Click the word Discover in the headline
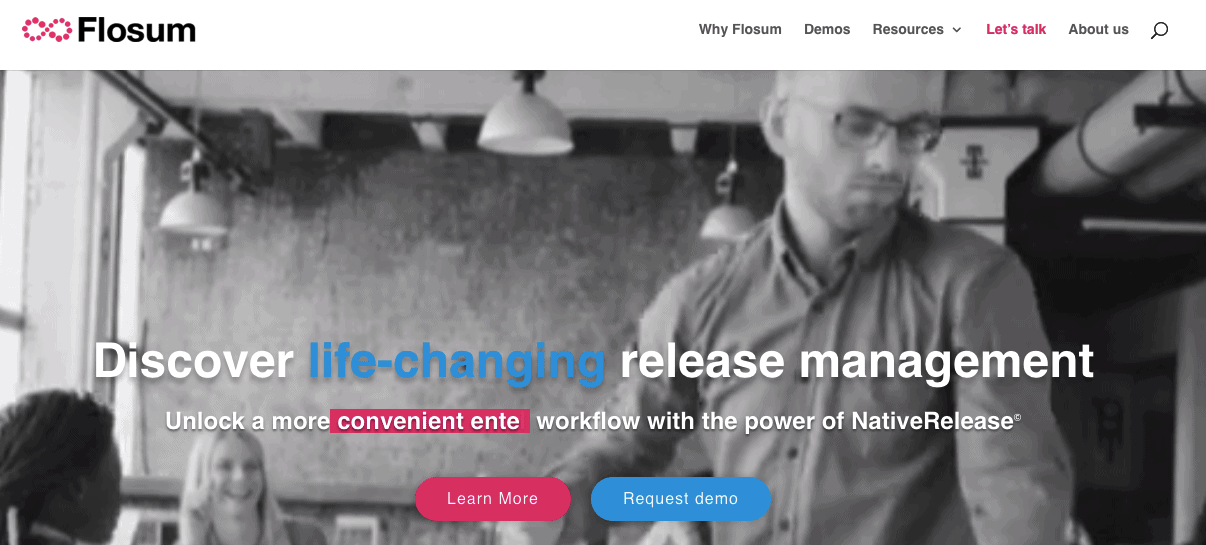 (194, 360)
